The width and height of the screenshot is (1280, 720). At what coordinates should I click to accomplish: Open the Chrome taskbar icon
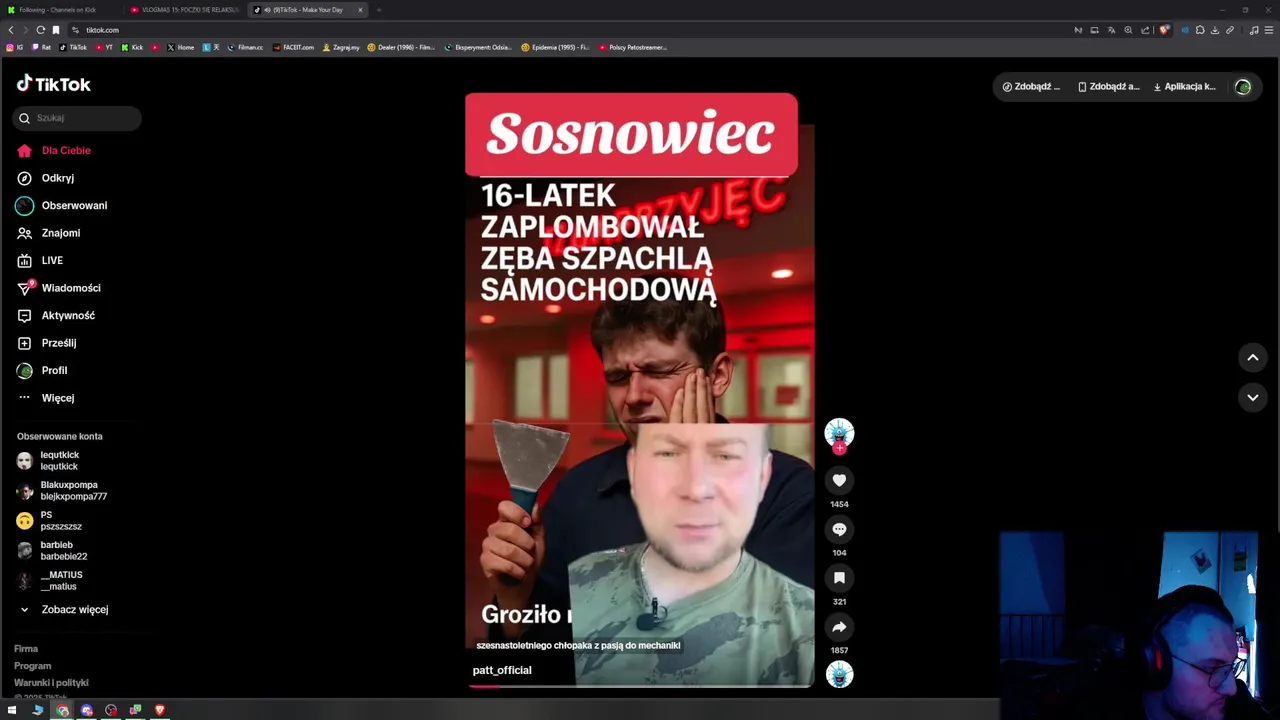62,710
